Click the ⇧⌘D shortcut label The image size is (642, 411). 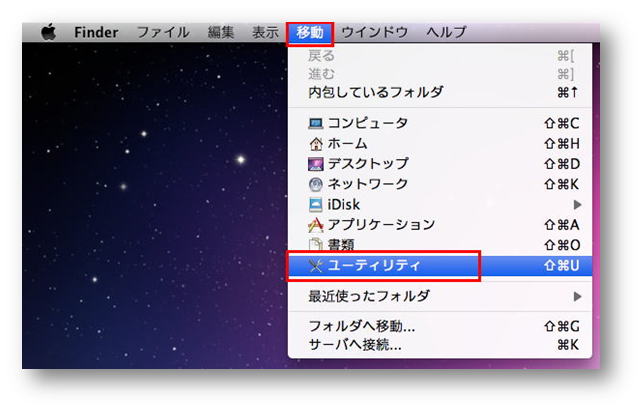pos(562,164)
